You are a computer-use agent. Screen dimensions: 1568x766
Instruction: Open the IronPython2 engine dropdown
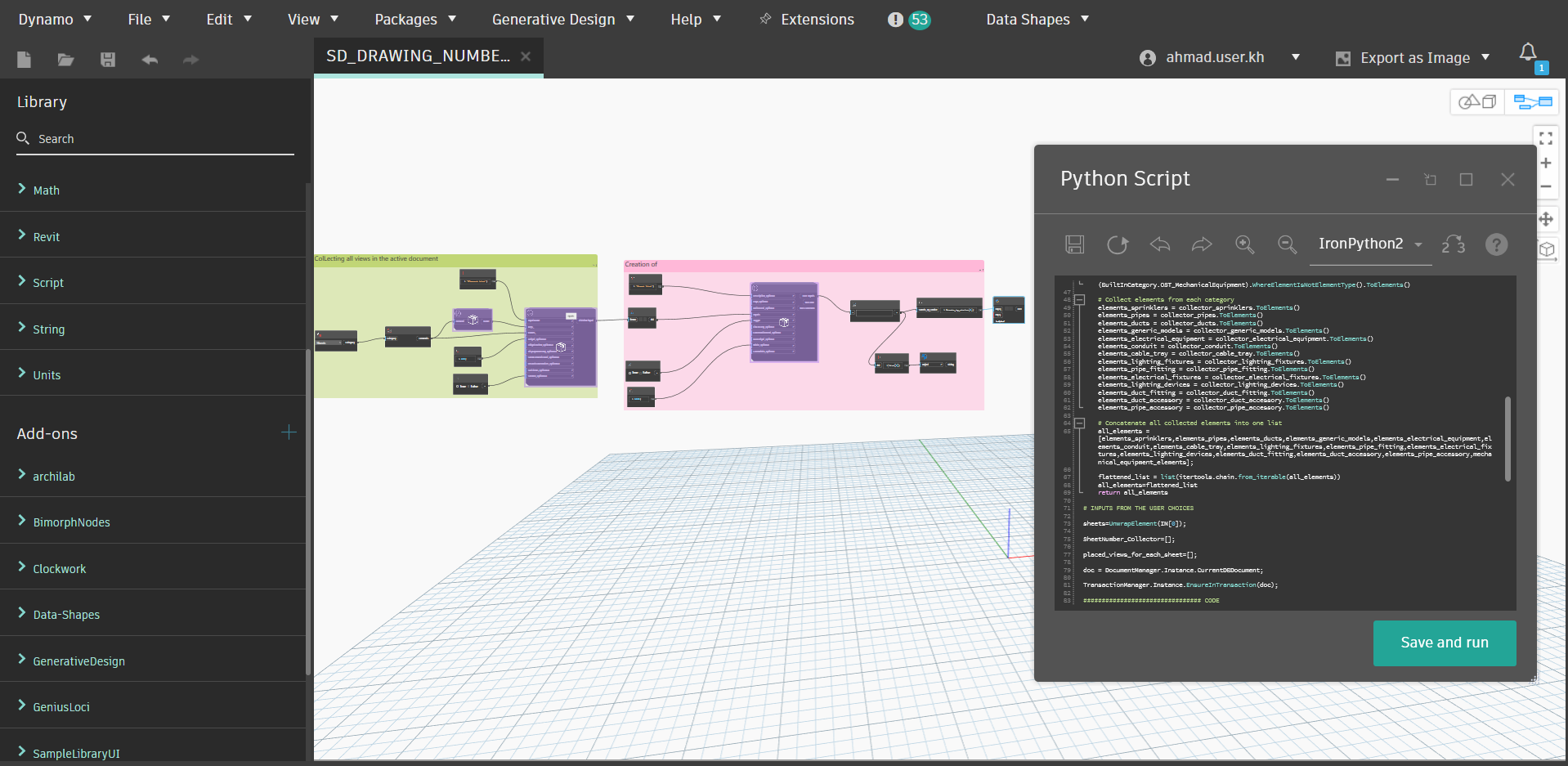click(1370, 244)
